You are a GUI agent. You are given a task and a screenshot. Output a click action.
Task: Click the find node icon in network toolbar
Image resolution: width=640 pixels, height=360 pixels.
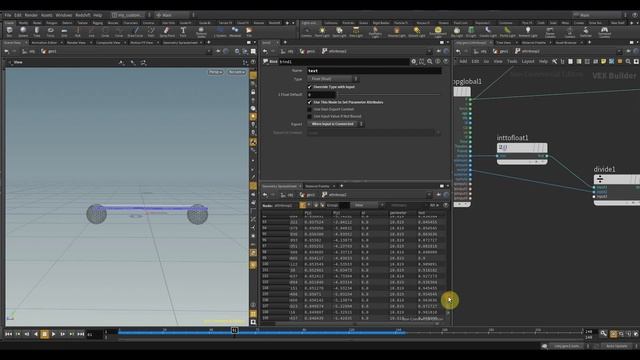(x=628, y=62)
